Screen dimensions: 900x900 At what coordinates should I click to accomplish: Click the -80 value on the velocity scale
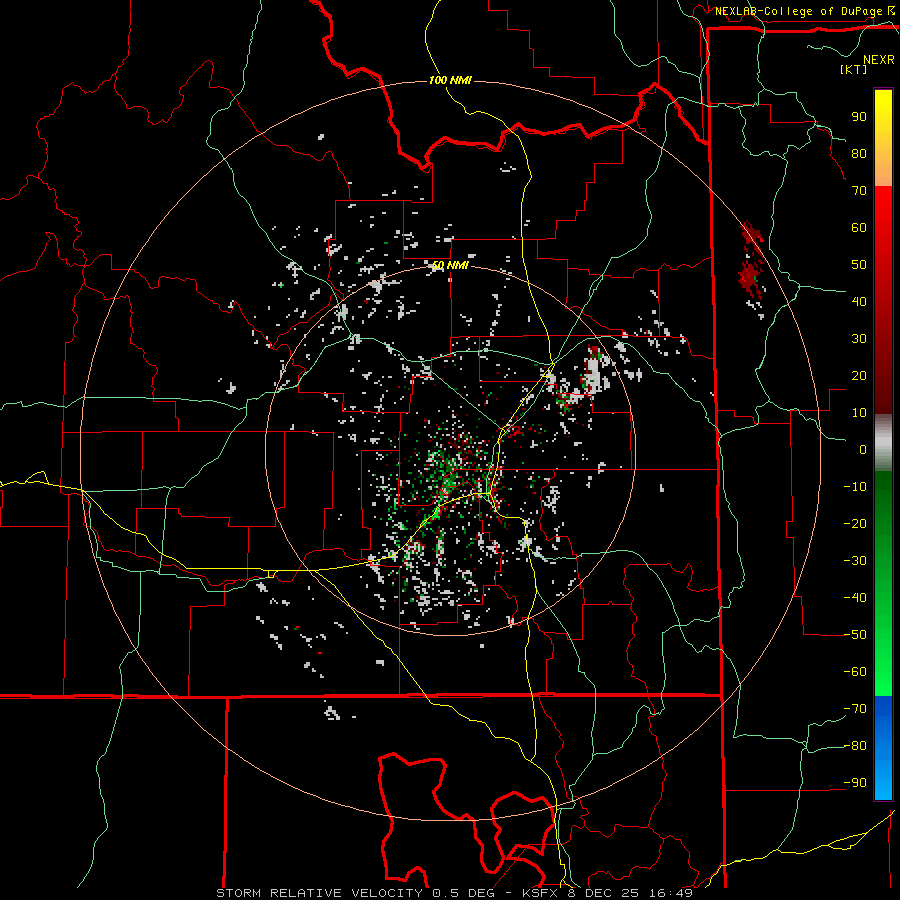click(x=855, y=746)
